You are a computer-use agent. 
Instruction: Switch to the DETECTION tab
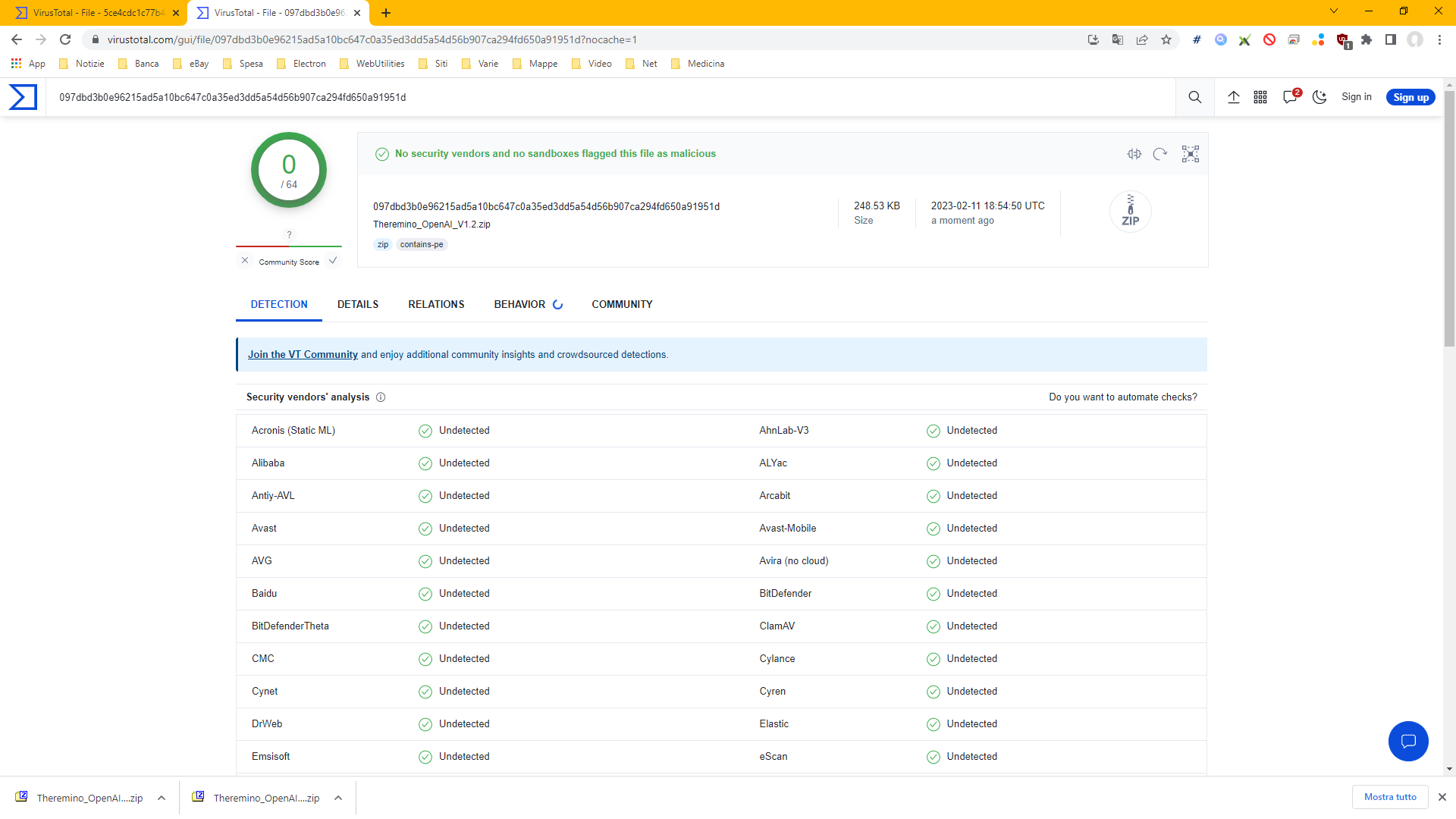click(x=279, y=304)
